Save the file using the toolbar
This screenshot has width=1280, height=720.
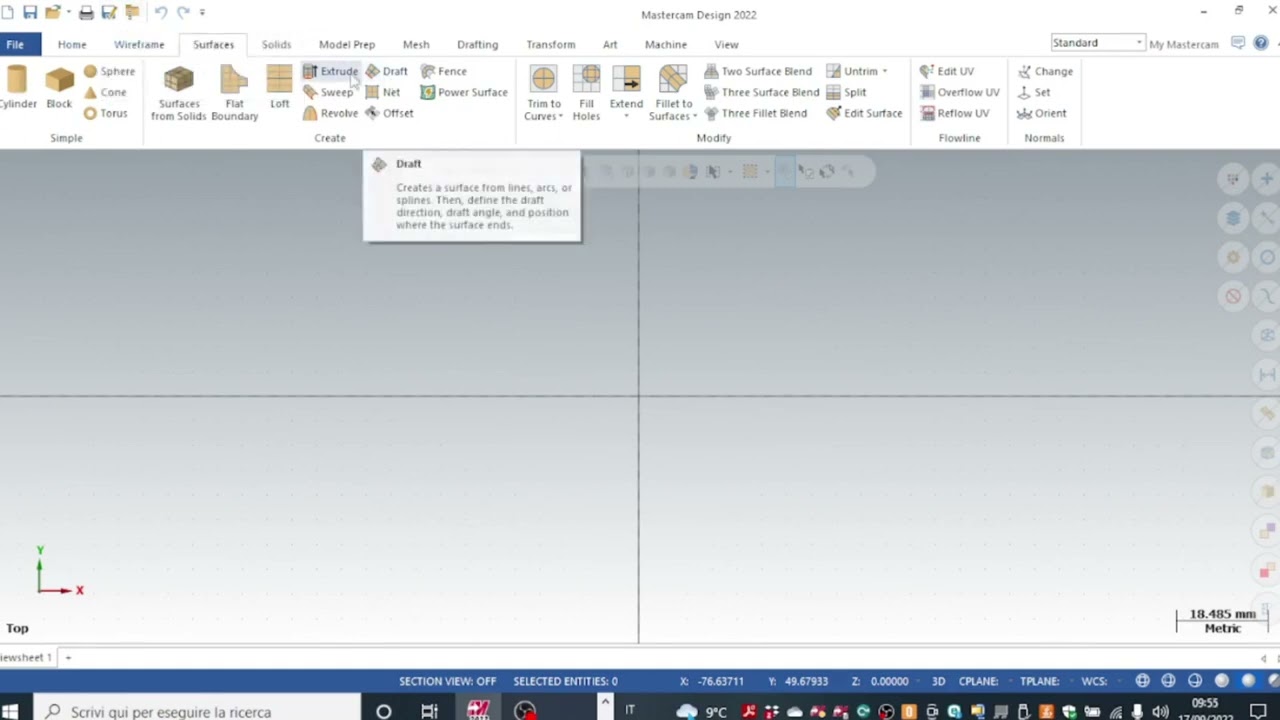tap(30, 12)
